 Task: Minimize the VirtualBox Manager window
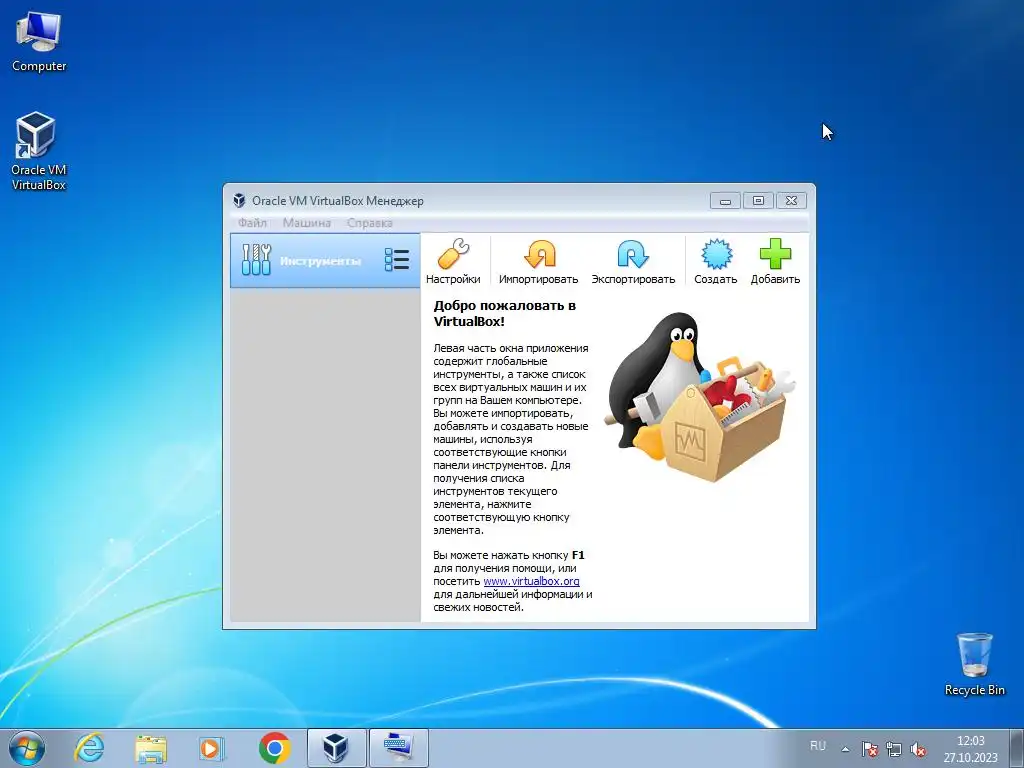tap(725, 200)
